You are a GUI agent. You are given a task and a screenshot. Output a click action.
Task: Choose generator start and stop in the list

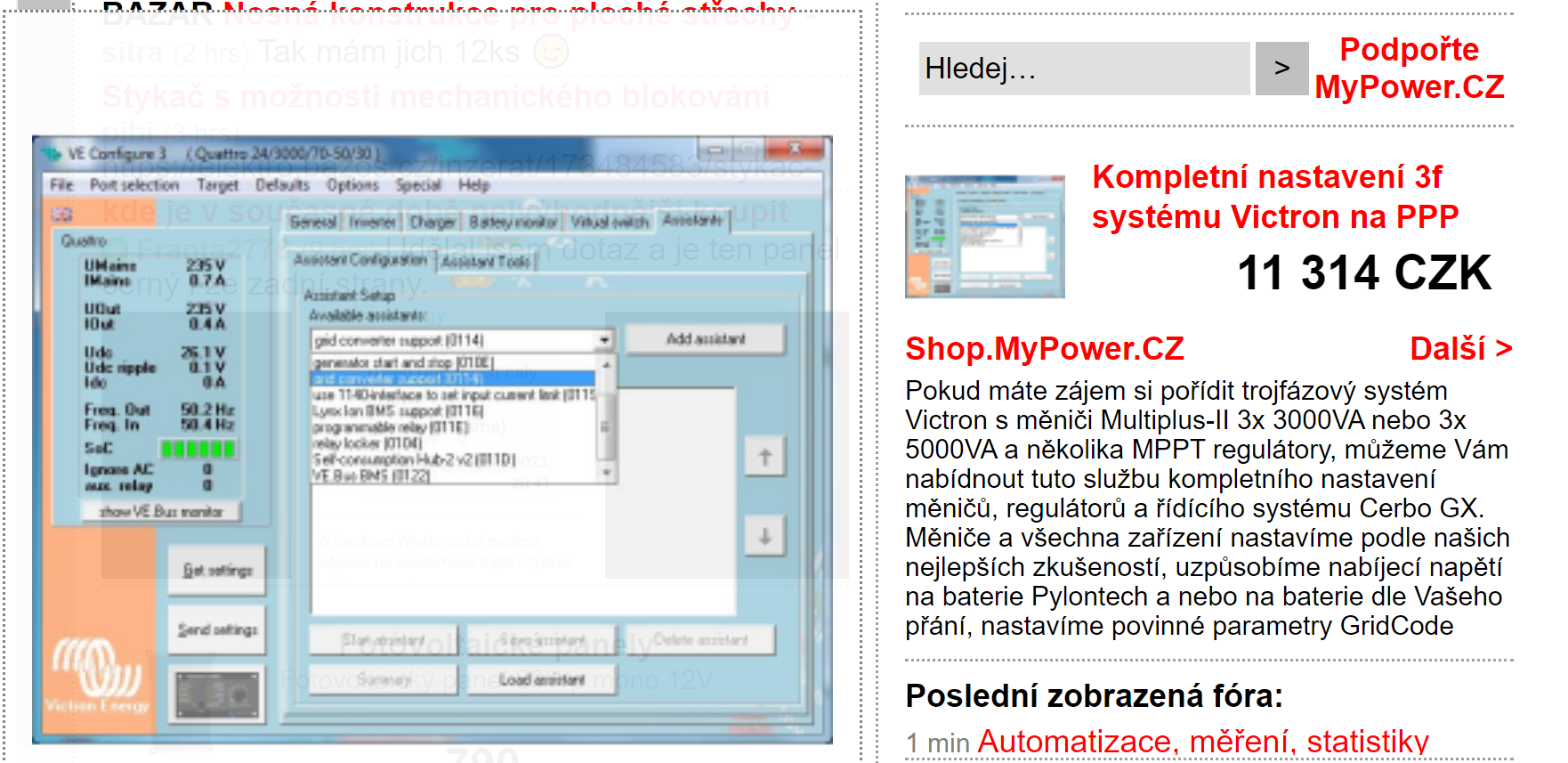click(454, 362)
